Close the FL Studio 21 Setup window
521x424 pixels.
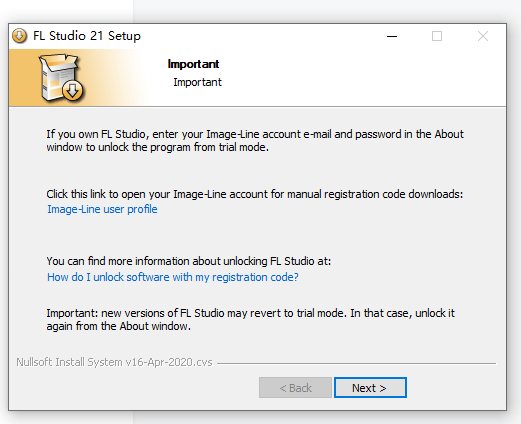coord(483,36)
